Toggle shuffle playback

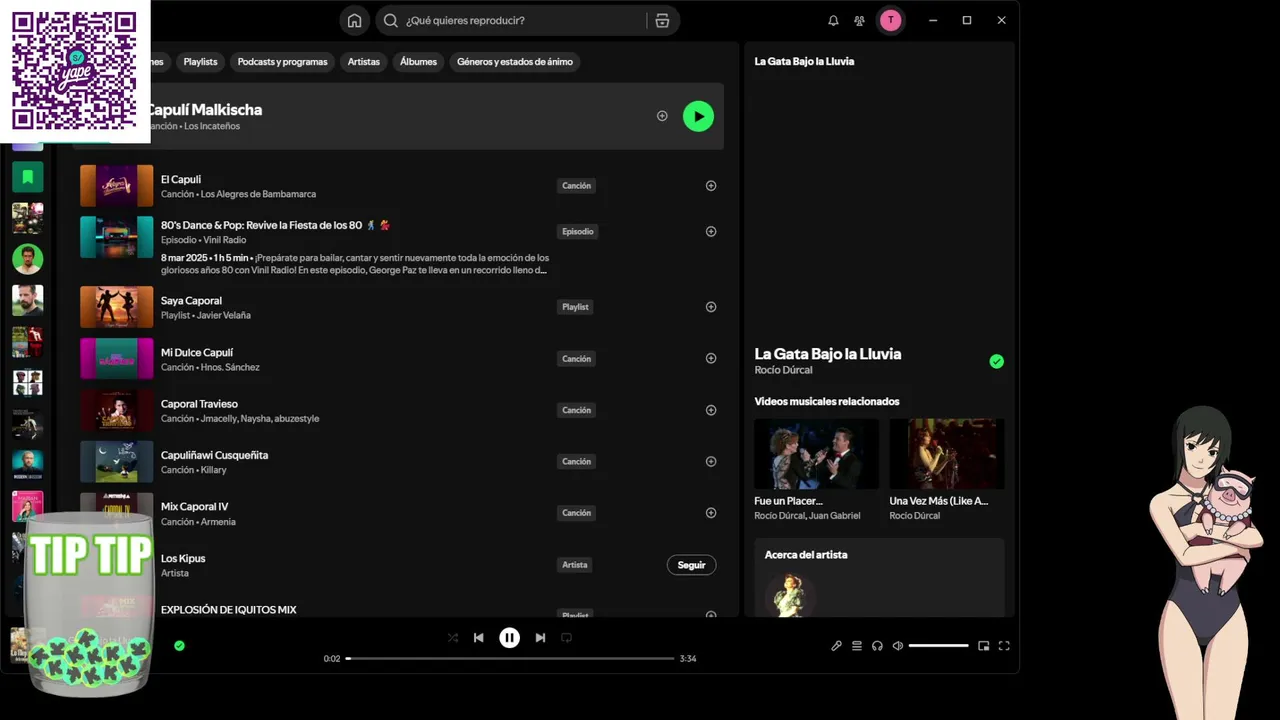click(x=453, y=638)
